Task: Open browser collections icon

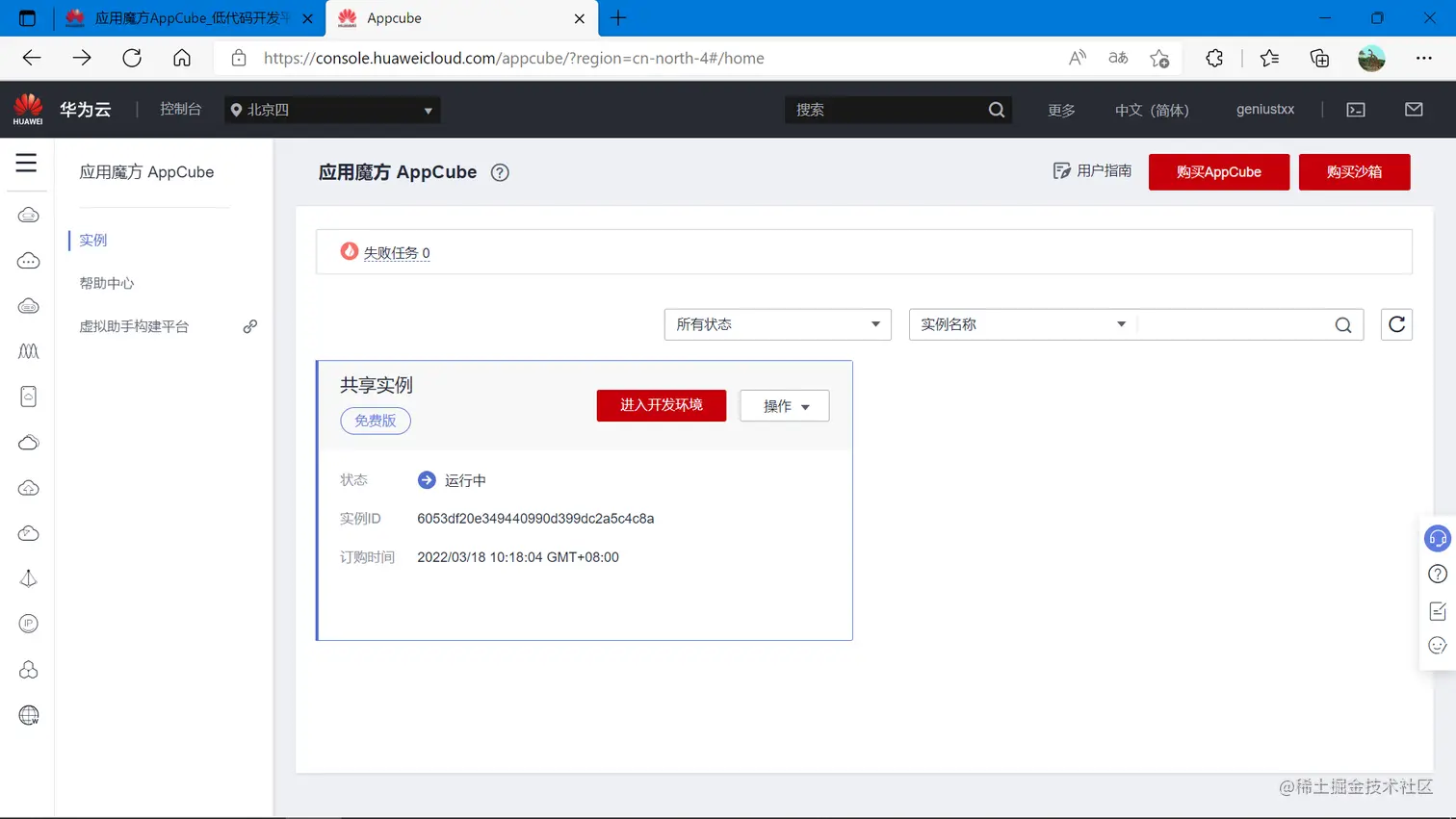Action: [1320, 58]
